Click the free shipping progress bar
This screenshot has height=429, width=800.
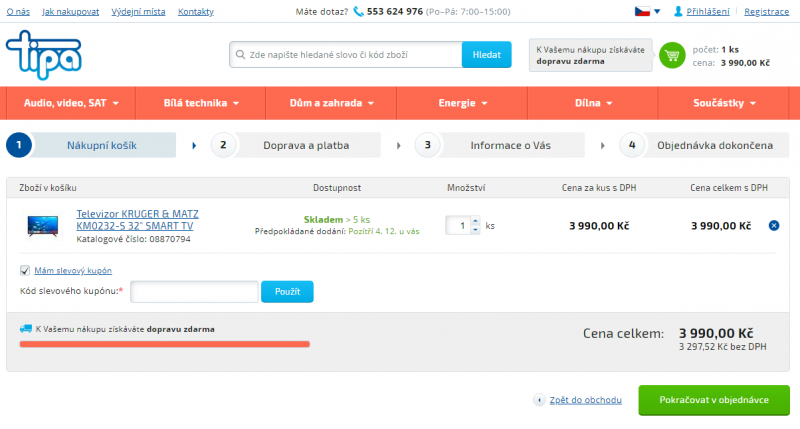click(164, 344)
